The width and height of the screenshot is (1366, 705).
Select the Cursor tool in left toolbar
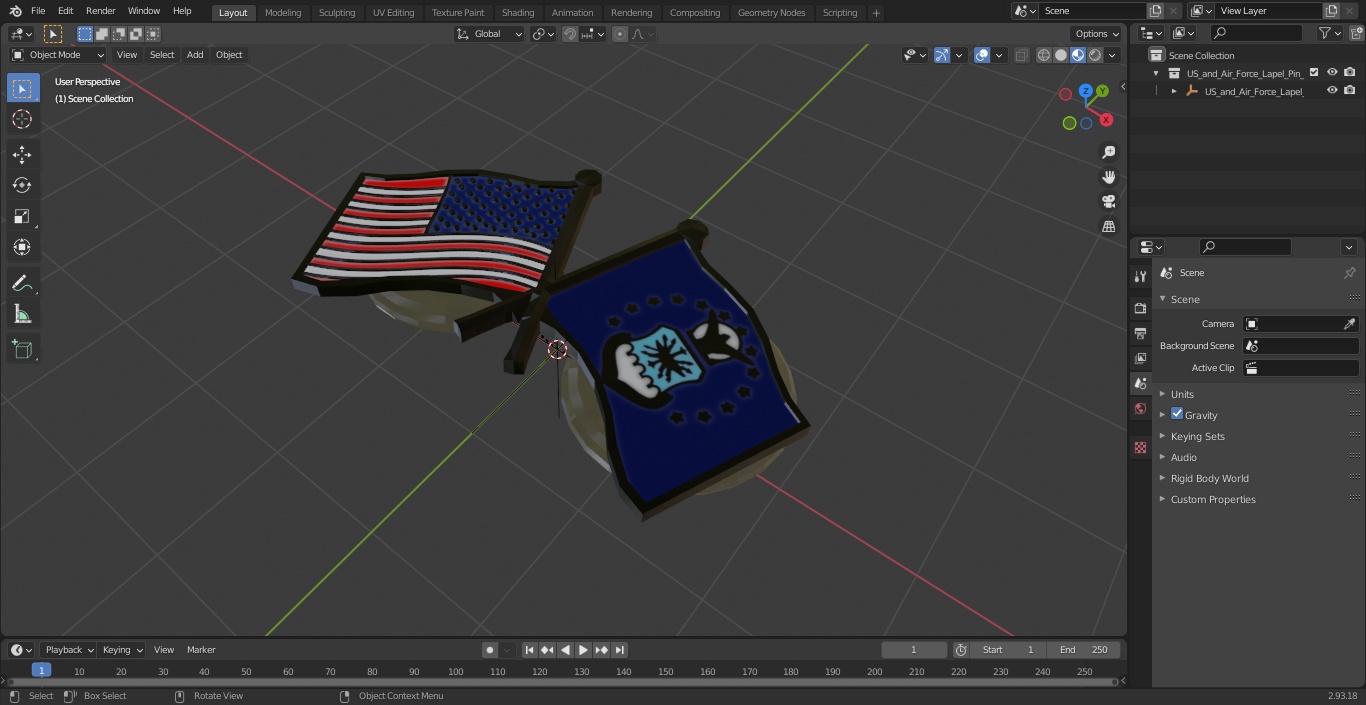coord(22,119)
